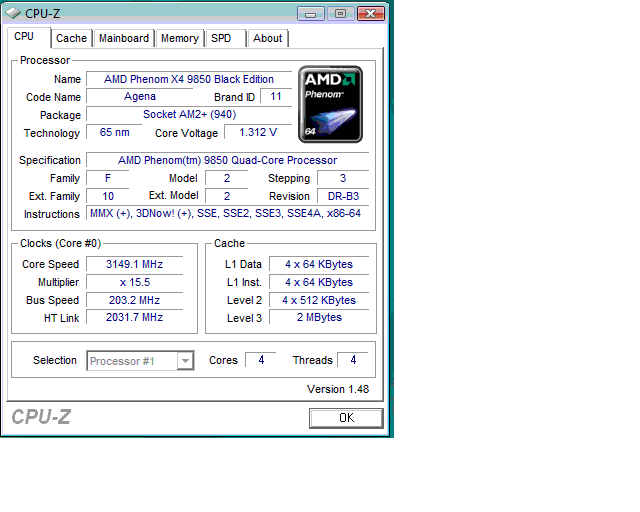Click the Core Speed value 3149.1 MHz
The height and width of the screenshot is (512, 640).
pyautogui.click(x=134, y=264)
